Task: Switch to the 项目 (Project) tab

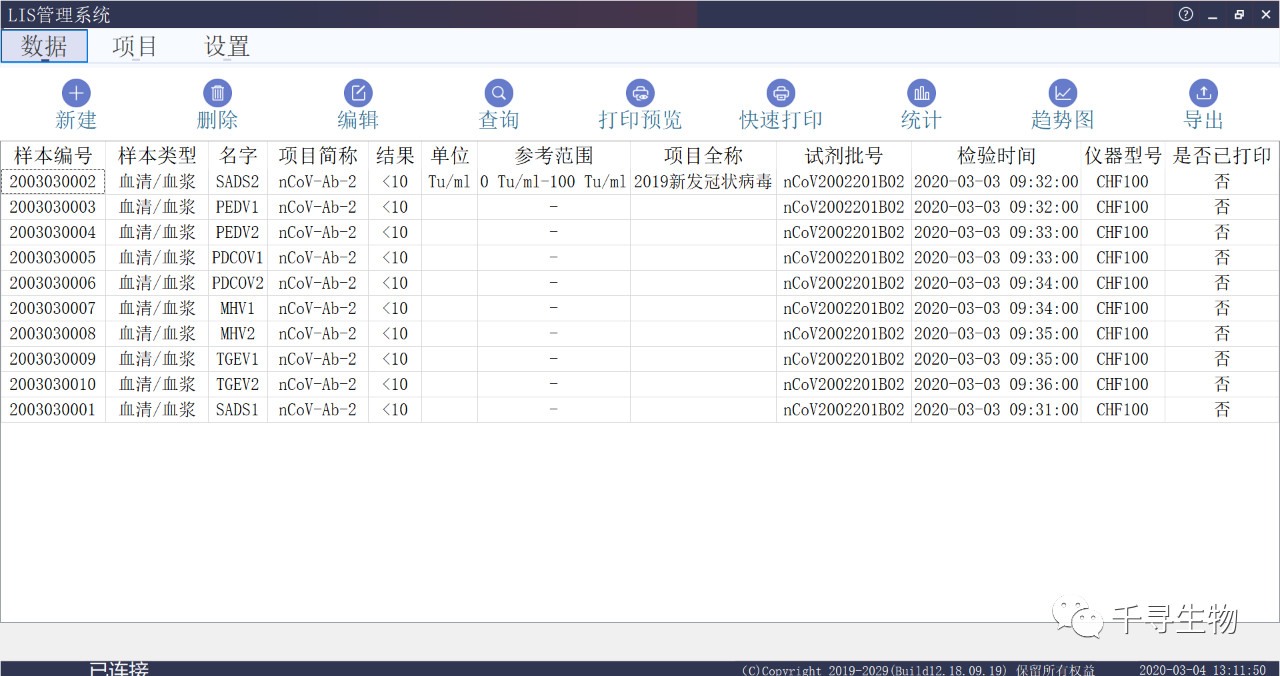Action: (x=135, y=46)
